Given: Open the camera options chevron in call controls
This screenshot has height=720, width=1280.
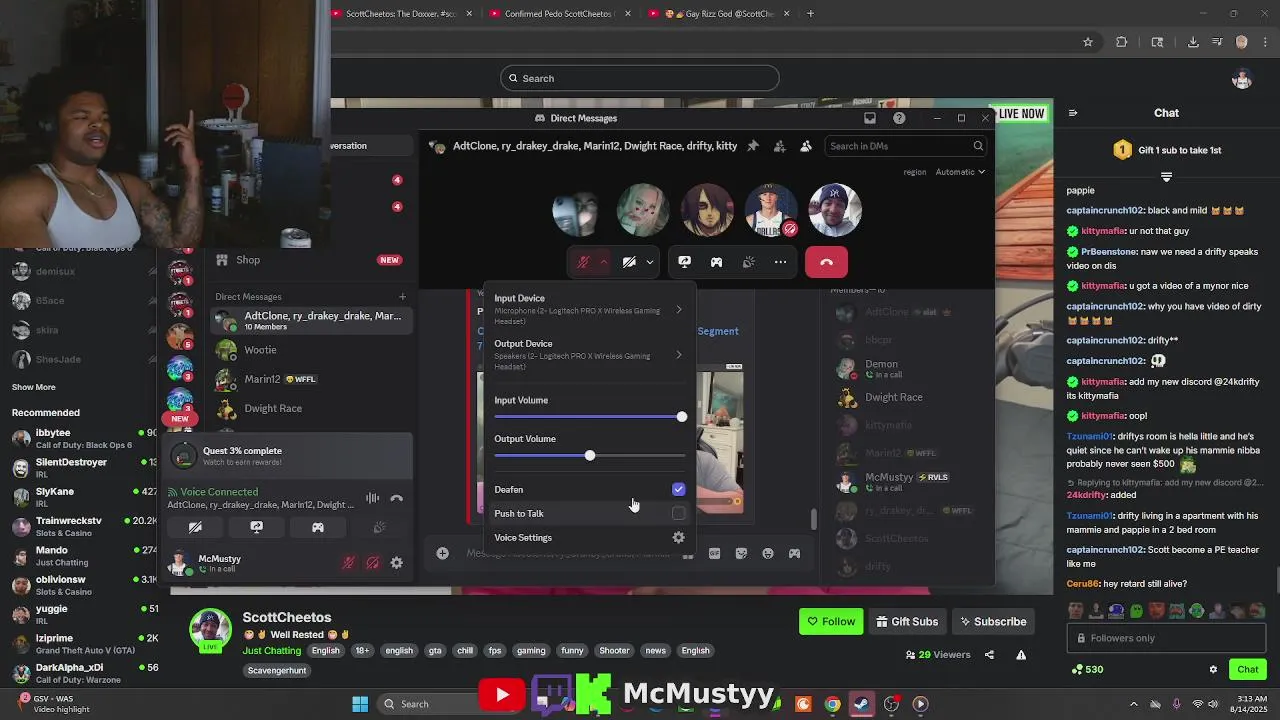Looking at the screenshot, I should [x=650, y=262].
